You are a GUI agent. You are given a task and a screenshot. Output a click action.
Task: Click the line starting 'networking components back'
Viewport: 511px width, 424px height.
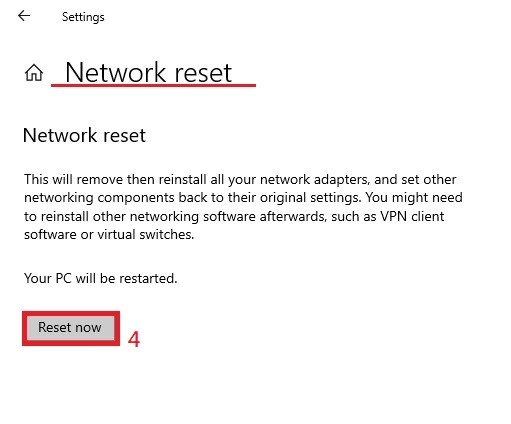243,198
